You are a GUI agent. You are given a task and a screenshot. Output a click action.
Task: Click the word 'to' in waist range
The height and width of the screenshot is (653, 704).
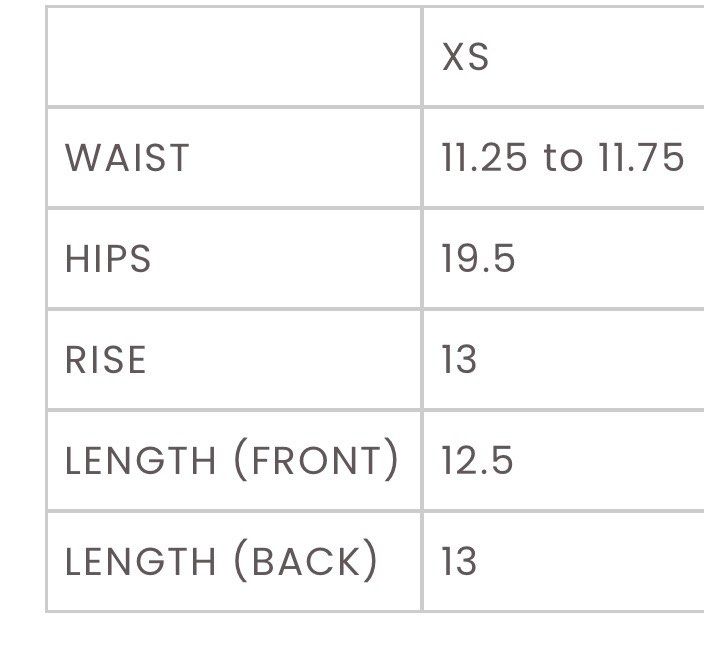563,158
